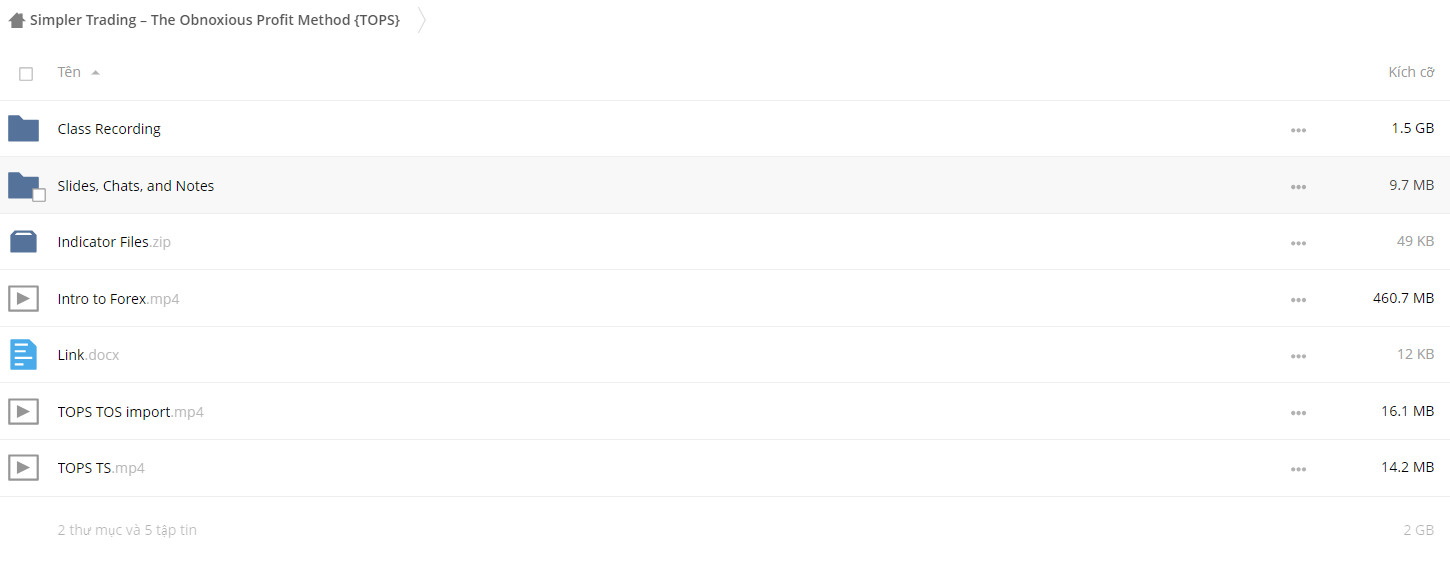1450x574 pixels.
Task: Open Intro to Forex.mp4 file name
Action: coord(118,299)
